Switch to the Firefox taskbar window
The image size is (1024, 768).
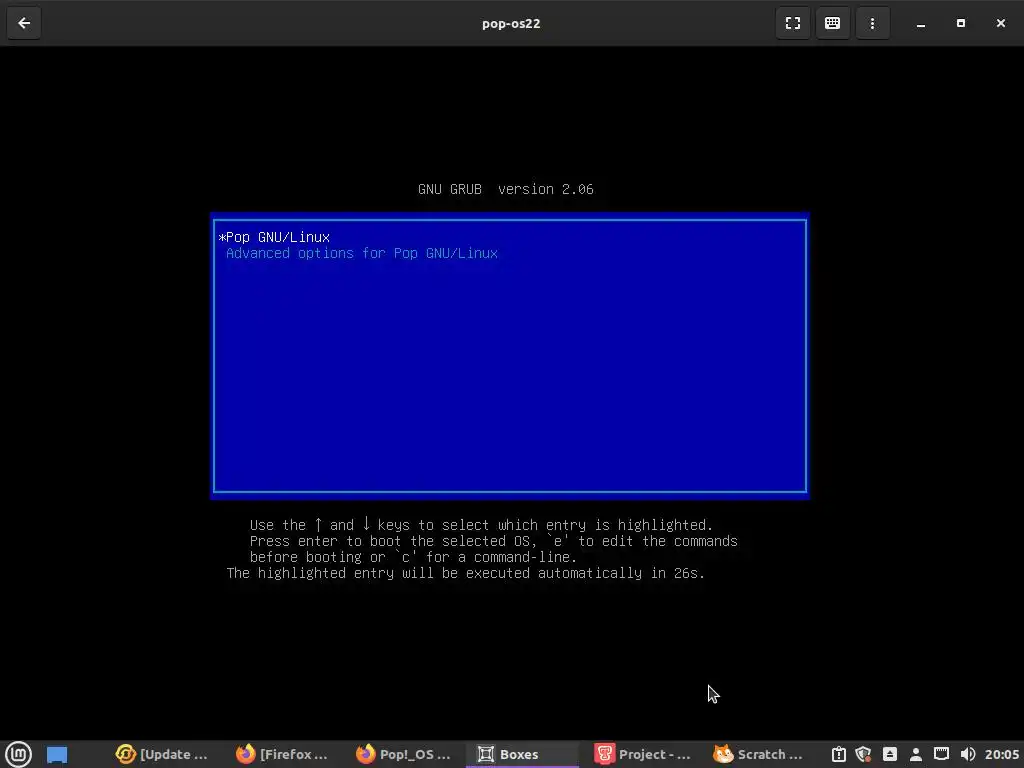point(281,754)
